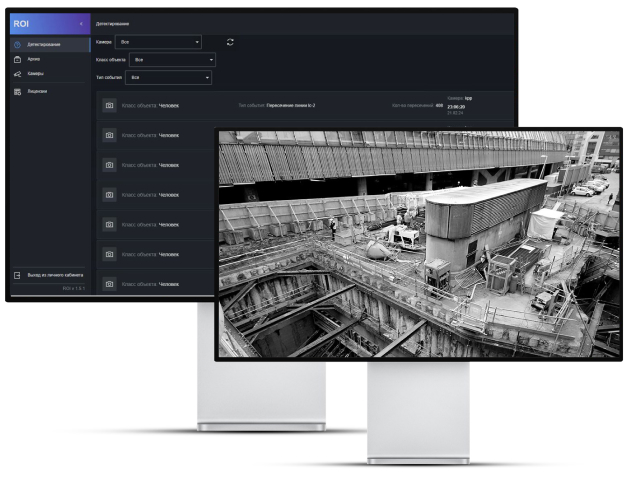Click camera snapshot icon of third event row
This screenshot has width=628, height=482.
point(109,165)
